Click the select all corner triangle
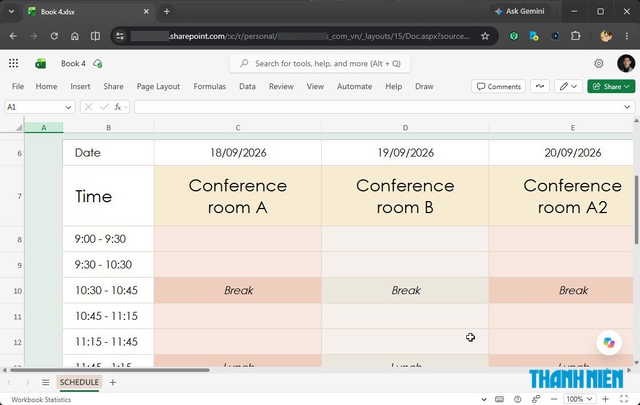This screenshot has height=405, width=640. pyautogui.click(x=18, y=128)
